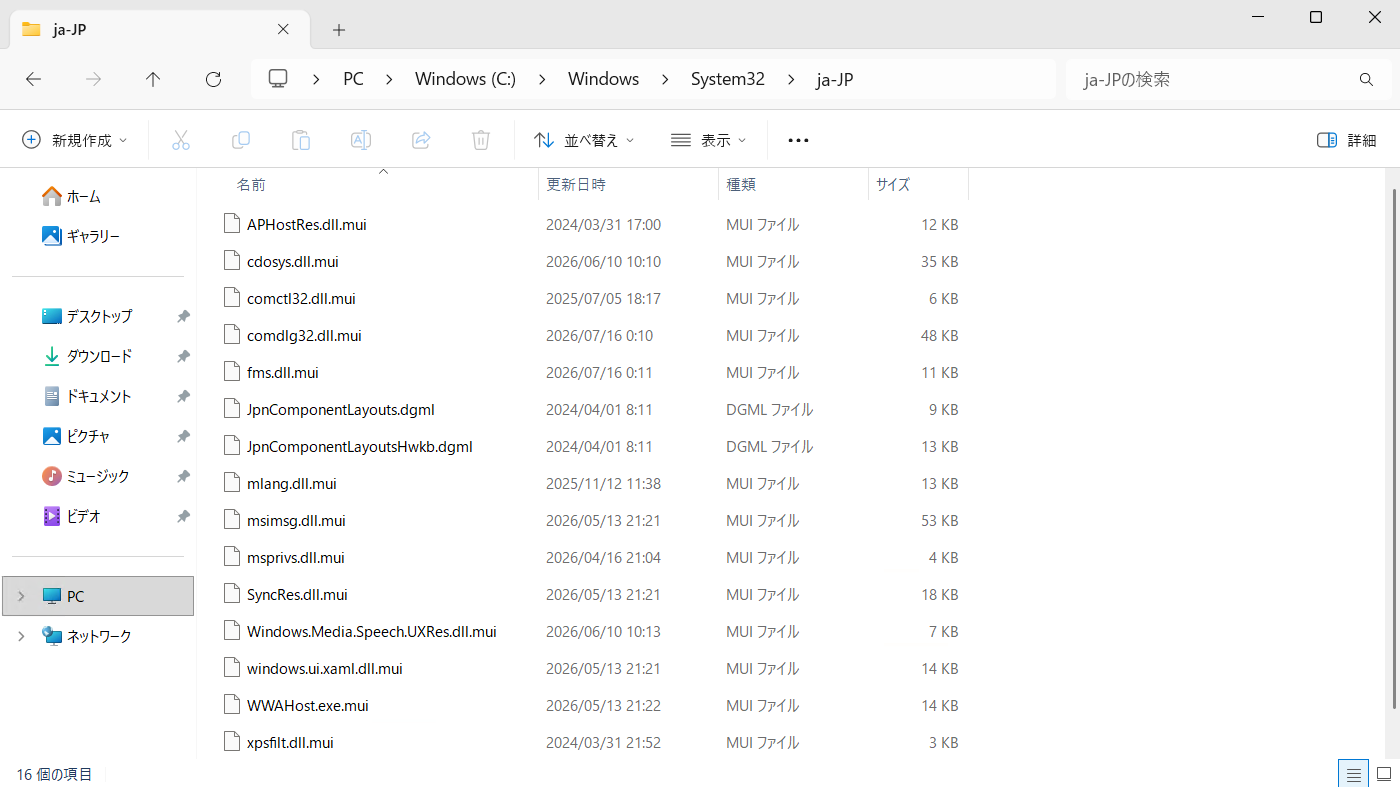Click the Share icon in toolbar
Image resolution: width=1400 pixels, height=787 pixels.
[x=421, y=140]
